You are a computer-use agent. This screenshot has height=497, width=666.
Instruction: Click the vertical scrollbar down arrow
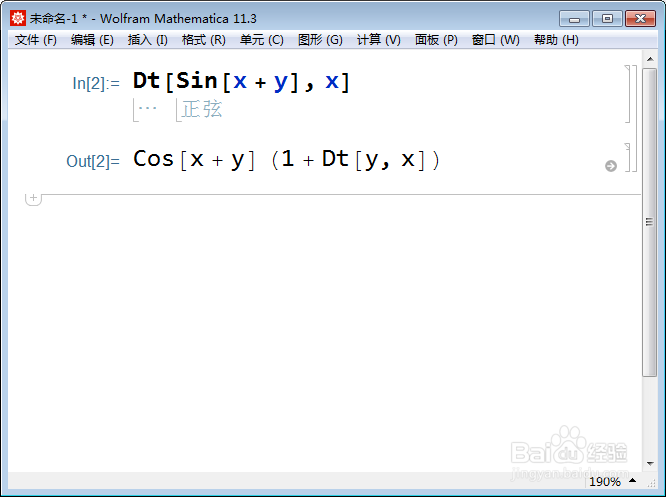(650, 463)
